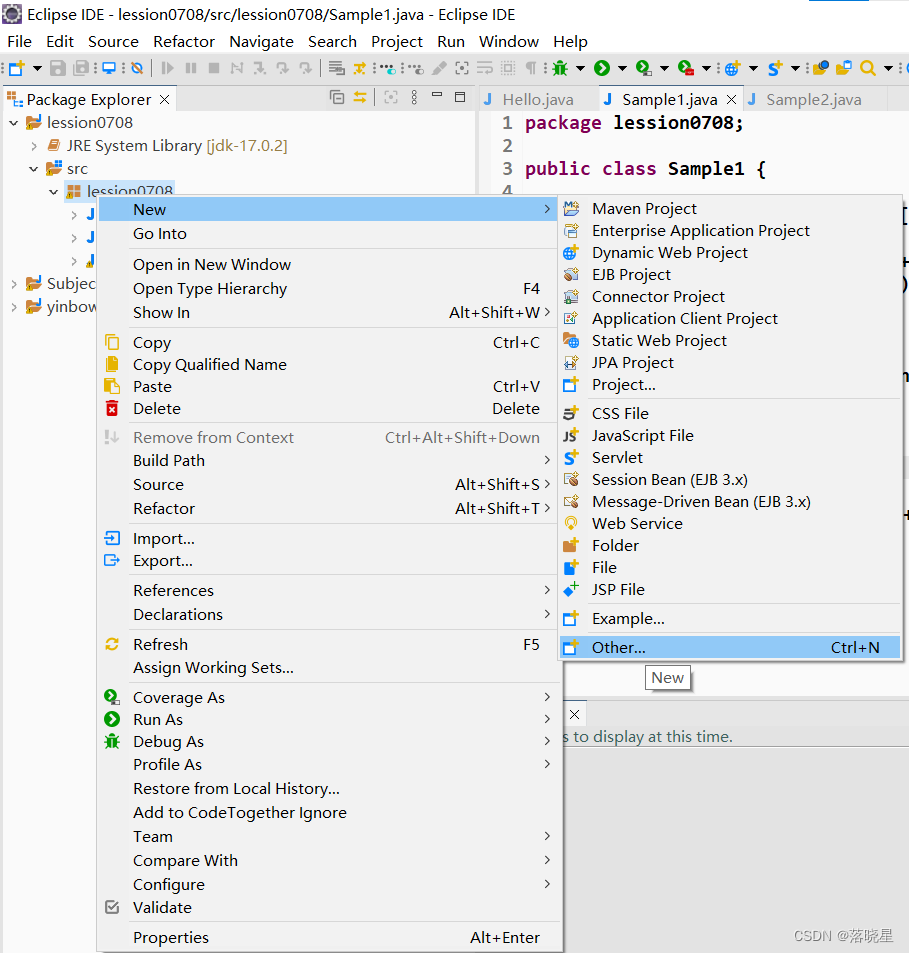Click the Save toolbar icon
Screen dimensions: 909x953
pos(57,68)
